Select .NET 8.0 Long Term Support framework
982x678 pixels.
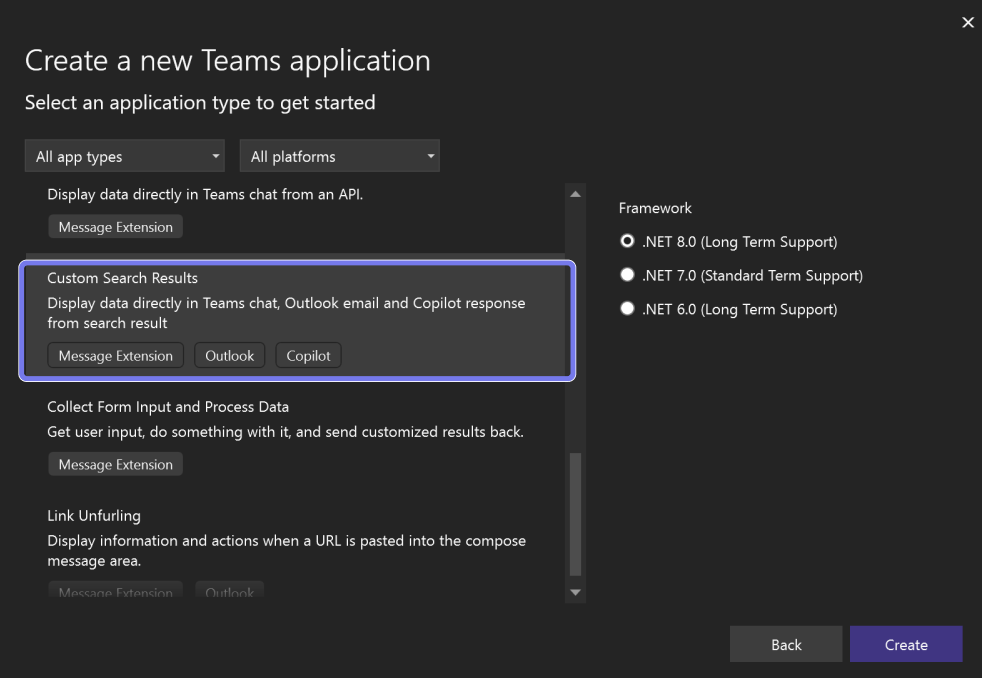628,242
